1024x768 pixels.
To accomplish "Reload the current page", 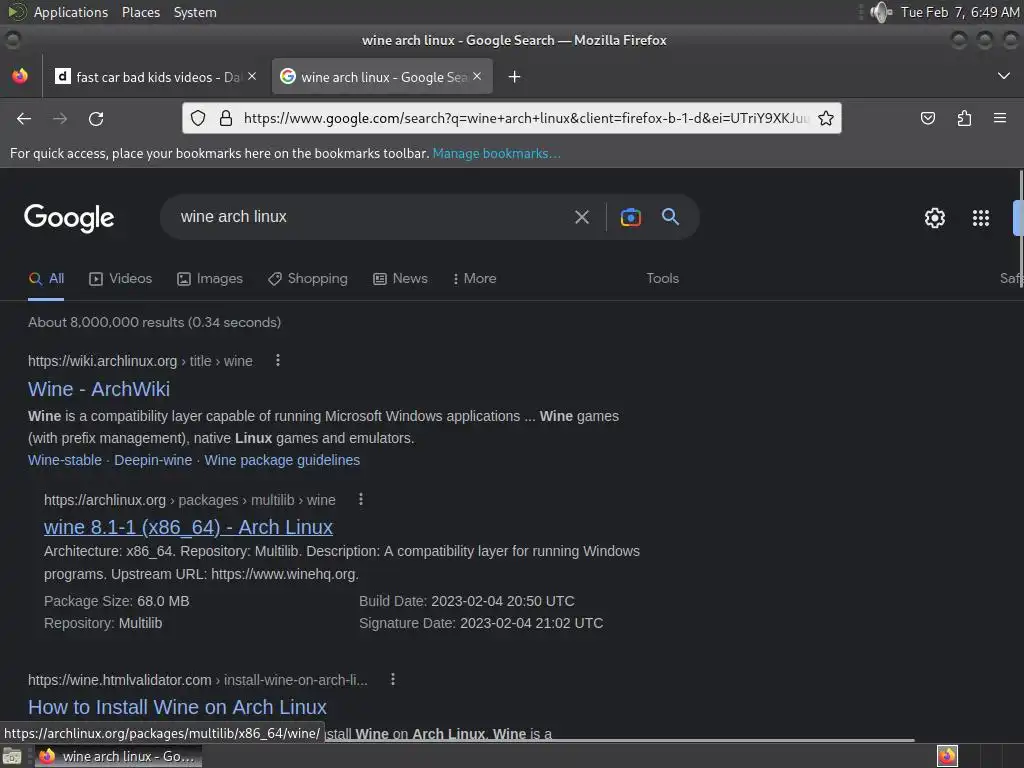I will 96,118.
